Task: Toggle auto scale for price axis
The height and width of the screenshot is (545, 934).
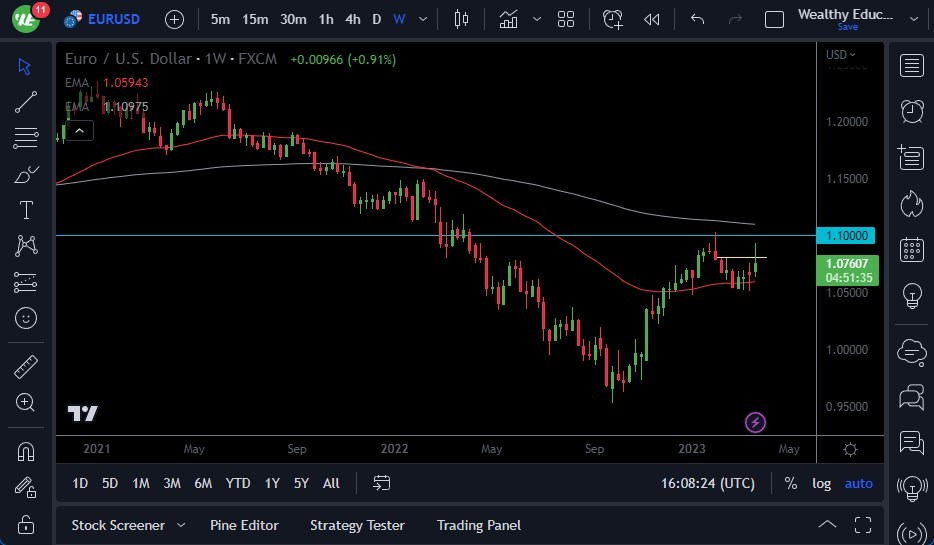Action: click(x=858, y=483)
